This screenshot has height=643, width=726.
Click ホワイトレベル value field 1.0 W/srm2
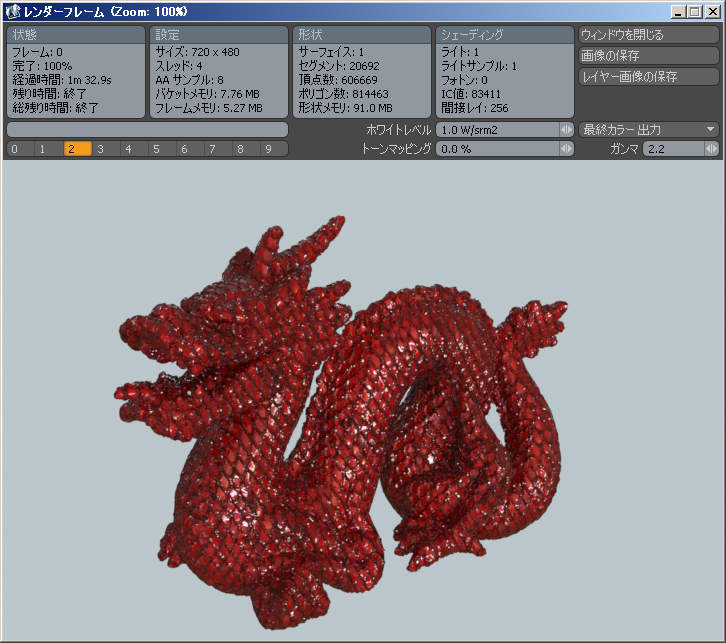pyautogui.click(x=498, y=130)
